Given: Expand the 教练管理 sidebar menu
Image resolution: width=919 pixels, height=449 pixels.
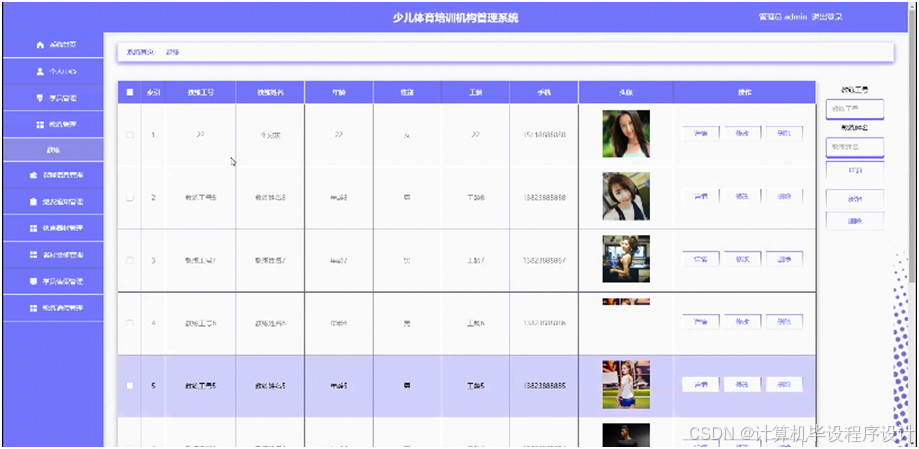Looking at the screenshot, I should click(x=53, y=124).
